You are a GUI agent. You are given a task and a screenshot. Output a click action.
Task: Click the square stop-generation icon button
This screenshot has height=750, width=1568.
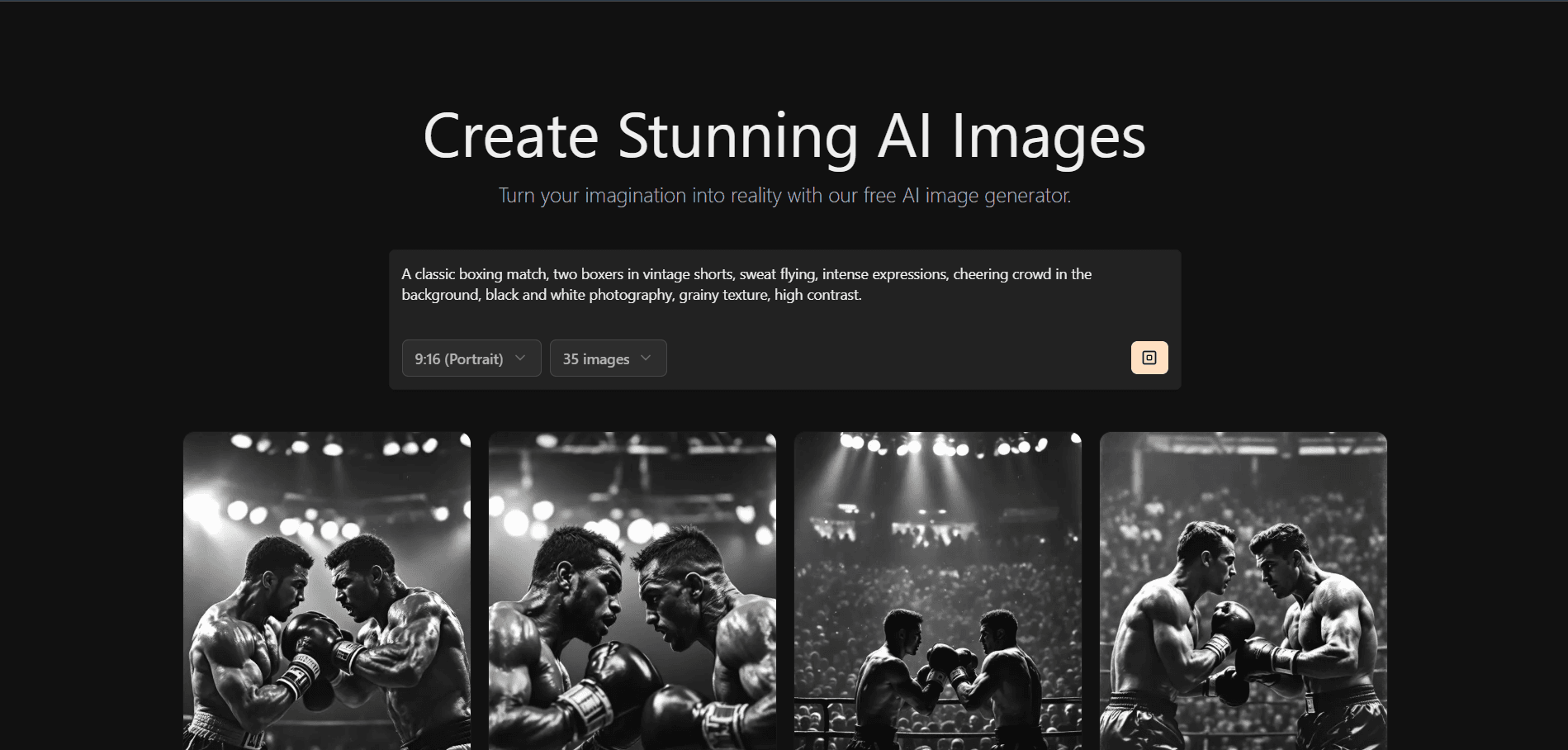pyautogui.click(x=1149, y=358)
